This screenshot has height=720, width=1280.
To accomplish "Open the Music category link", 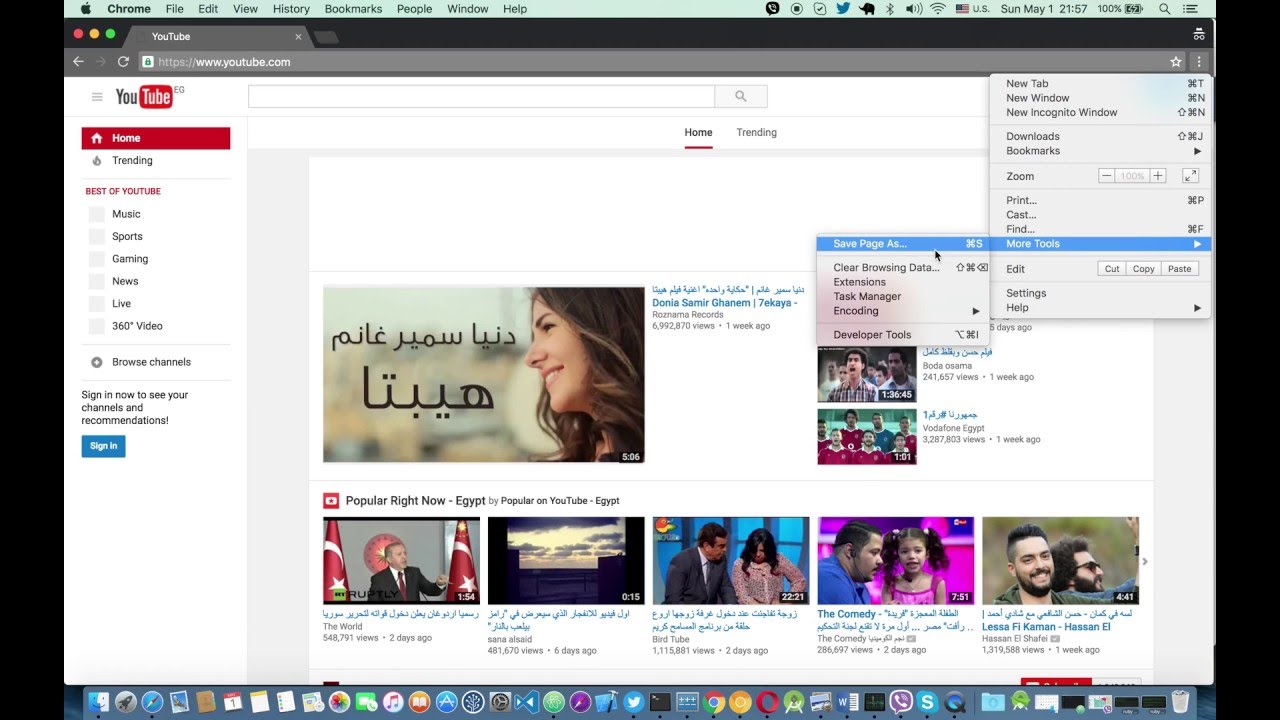I will coord(126,214).
